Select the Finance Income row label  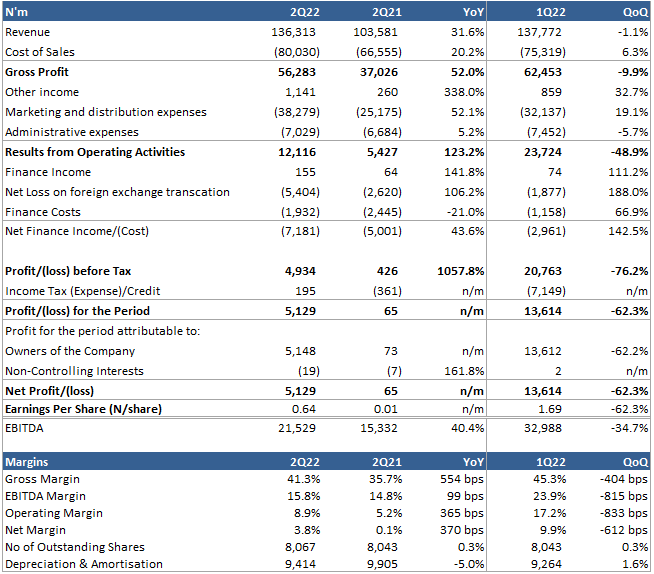tap(47, 172)
